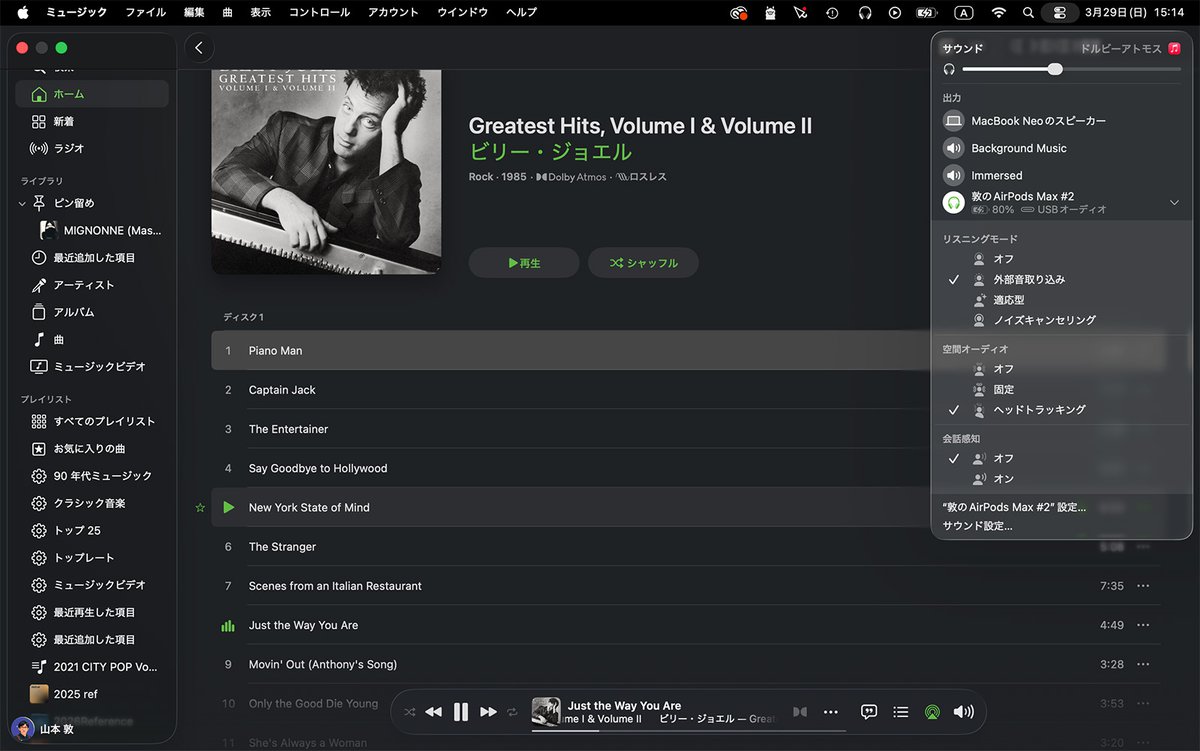1200x751 pixels.
Task: Open All Playlists (すべてのプレイリスト)
Action: coord(92,421)
